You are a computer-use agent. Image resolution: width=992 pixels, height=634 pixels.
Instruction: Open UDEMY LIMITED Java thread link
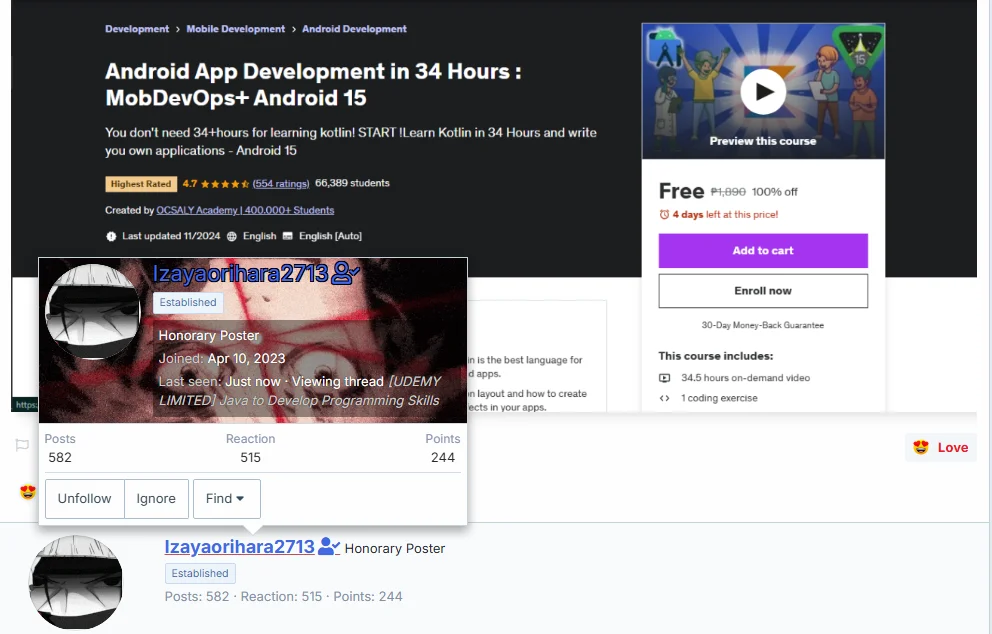coord(299,391)
